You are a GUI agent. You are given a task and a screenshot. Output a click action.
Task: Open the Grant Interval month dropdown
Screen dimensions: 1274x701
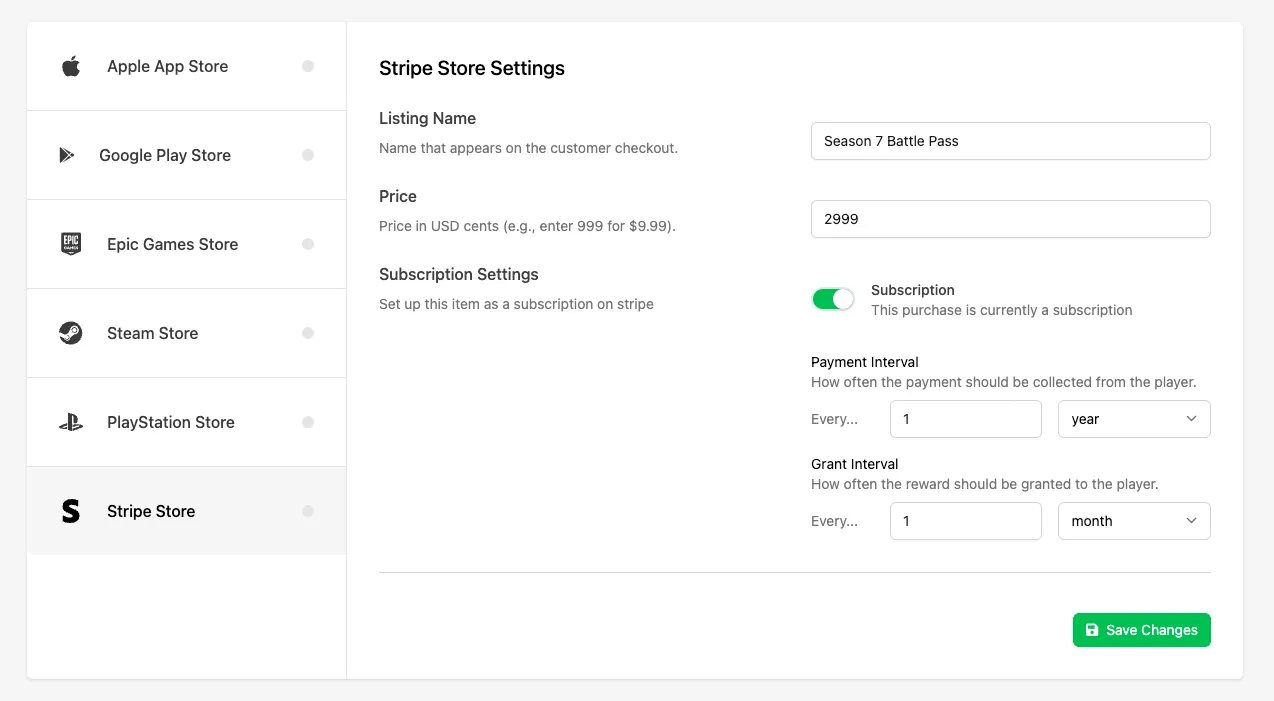[1134, 521]
